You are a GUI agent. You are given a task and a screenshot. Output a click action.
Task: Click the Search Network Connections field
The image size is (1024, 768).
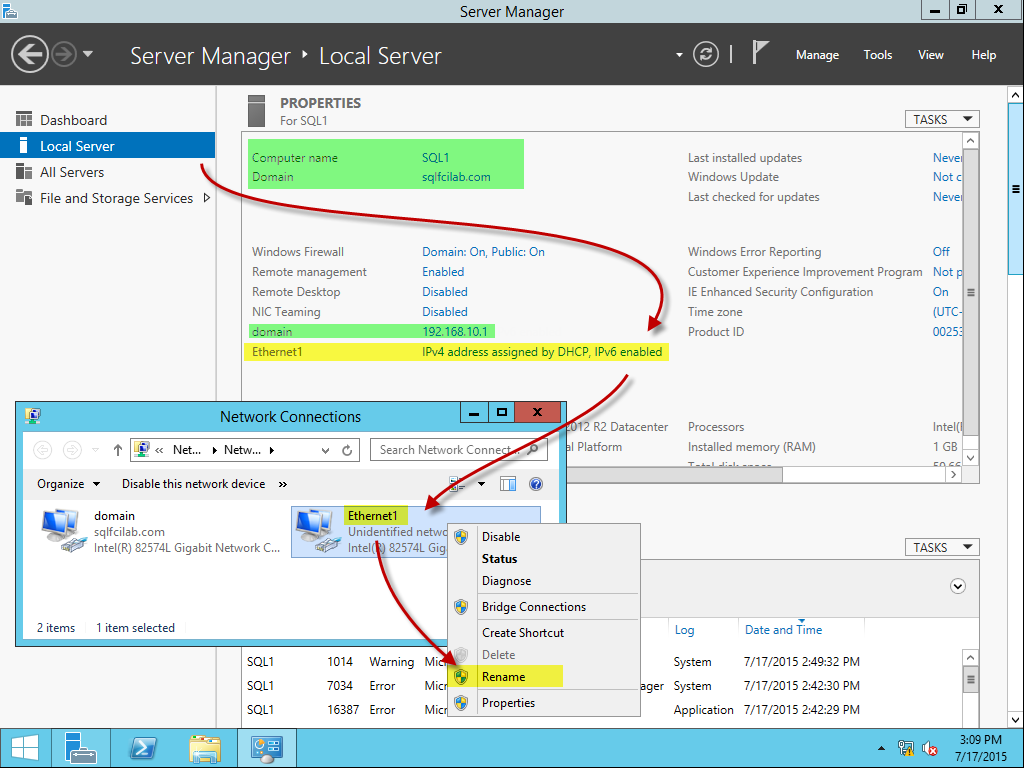(x=458, y=450)
